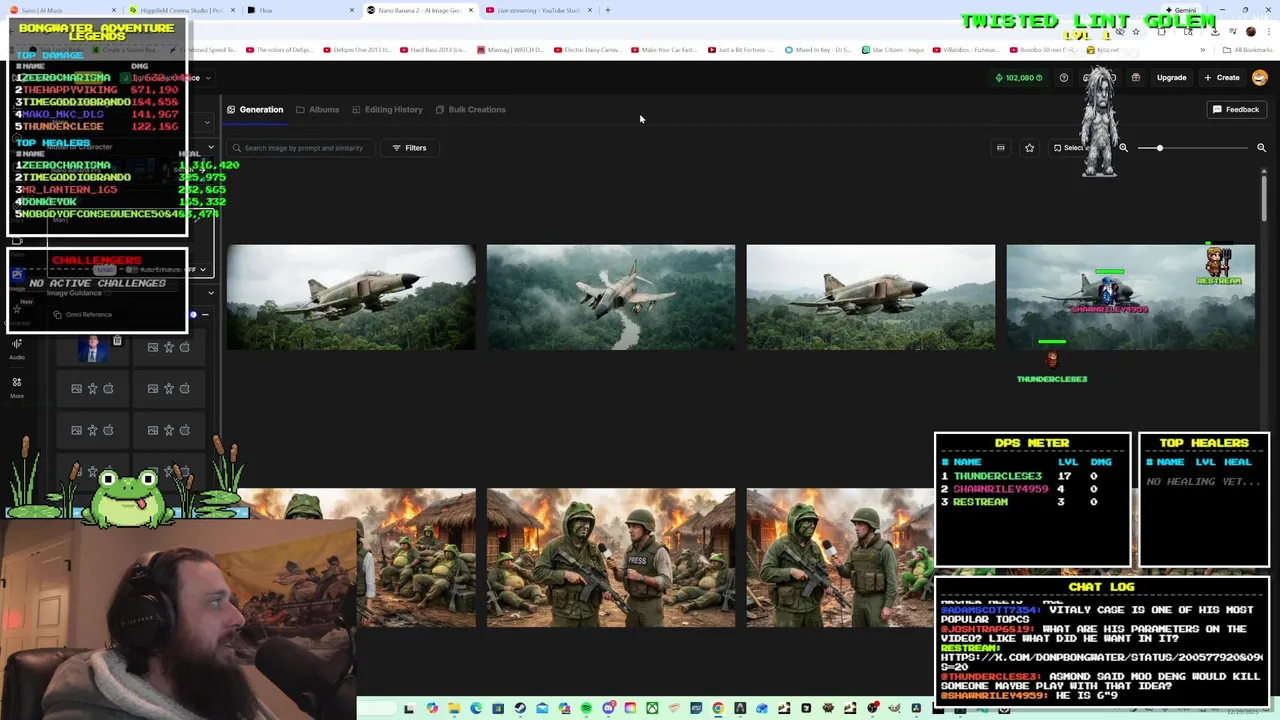Open the Mixmag WATCH bookmark
The width and height of the screenshot is (1280, 720).
[510, 49]
